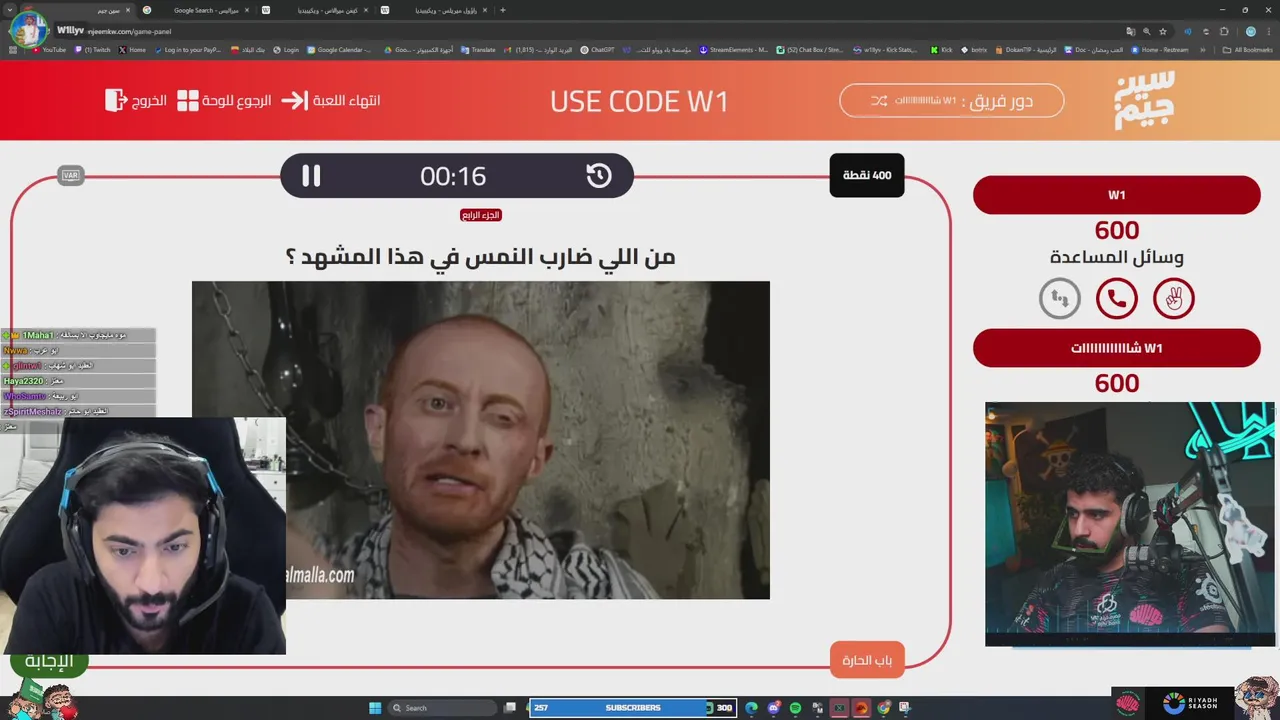Open Microsoft Edge from the taskbar
This screenshot has width=1280, height=720.
[x=751, y=708]
